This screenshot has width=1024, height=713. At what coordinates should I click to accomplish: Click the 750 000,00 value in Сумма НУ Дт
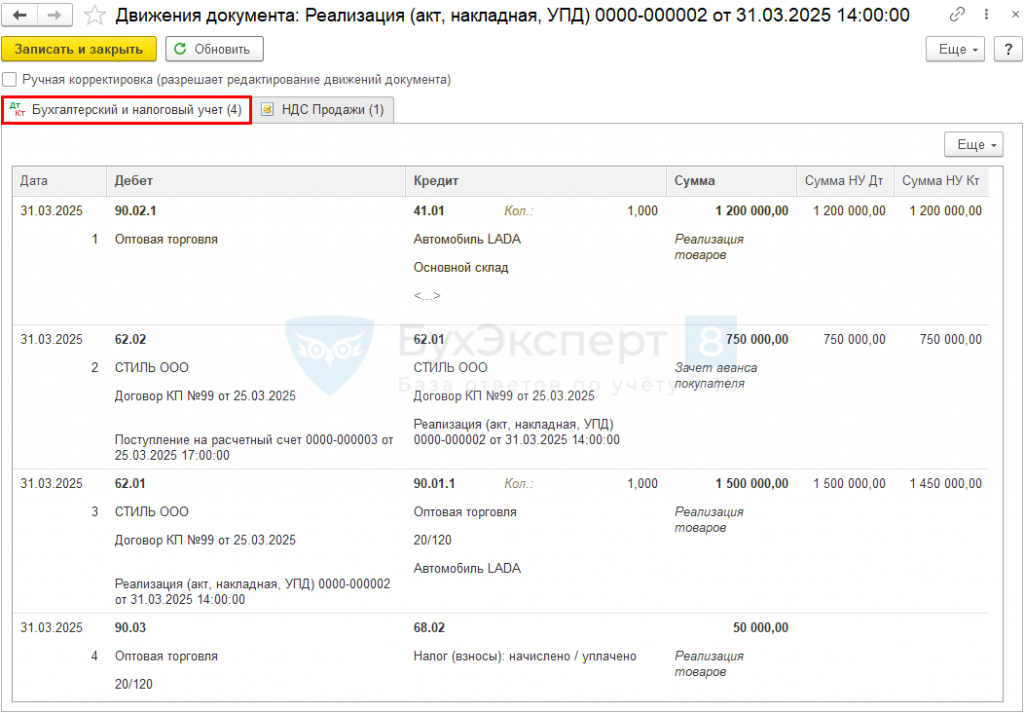pyautogui.click(x=854, y=340)
